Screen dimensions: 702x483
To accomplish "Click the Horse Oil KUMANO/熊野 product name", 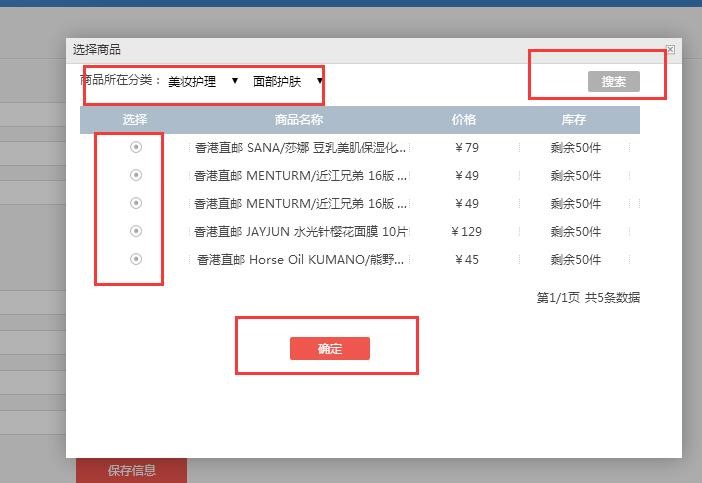I will coord(299,260).
